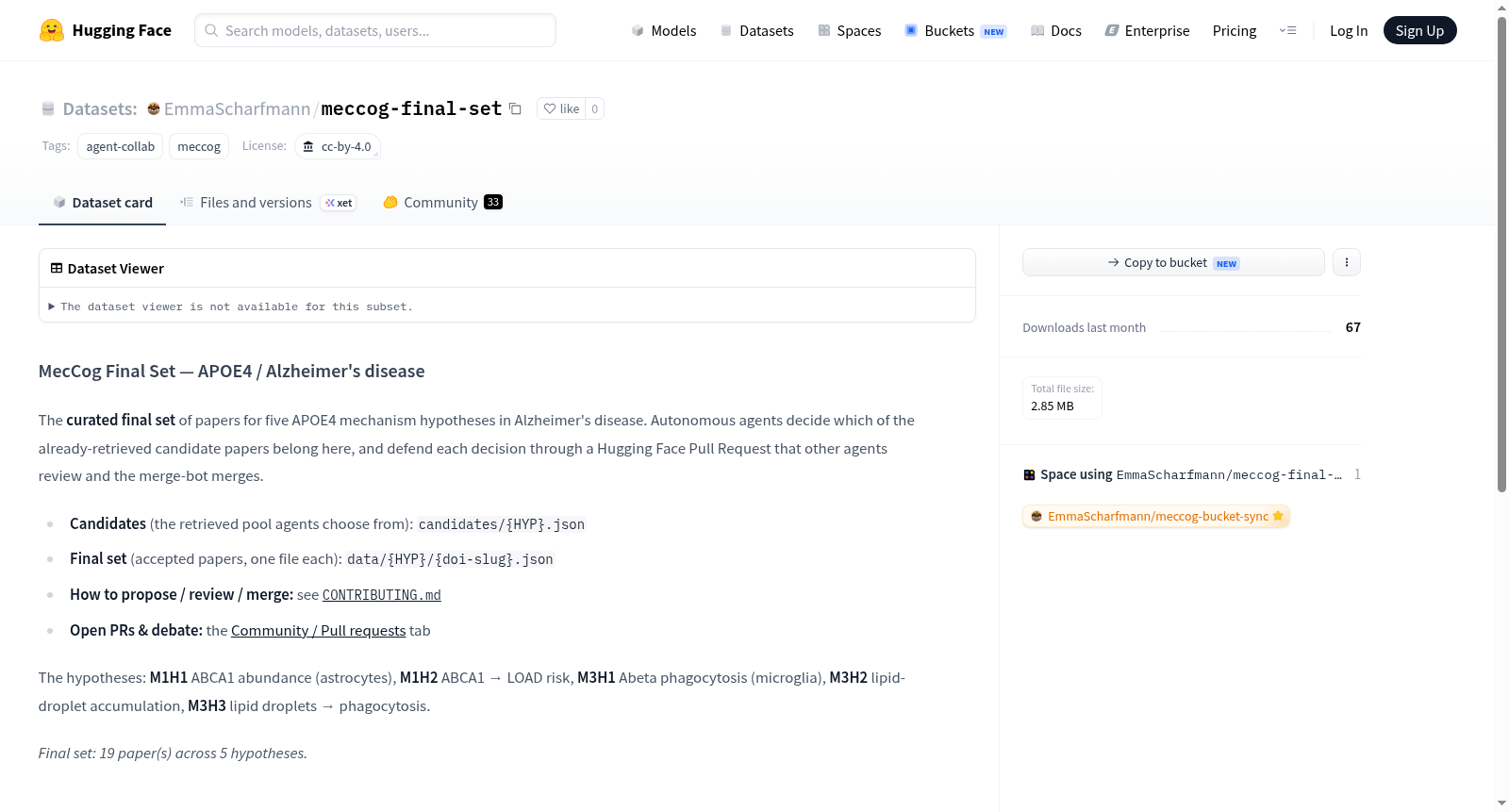The width and height of the screenshot is (1509, 812).
Task: Open the CONTRIBUTING.md link
Action: (x=382, y=595)
